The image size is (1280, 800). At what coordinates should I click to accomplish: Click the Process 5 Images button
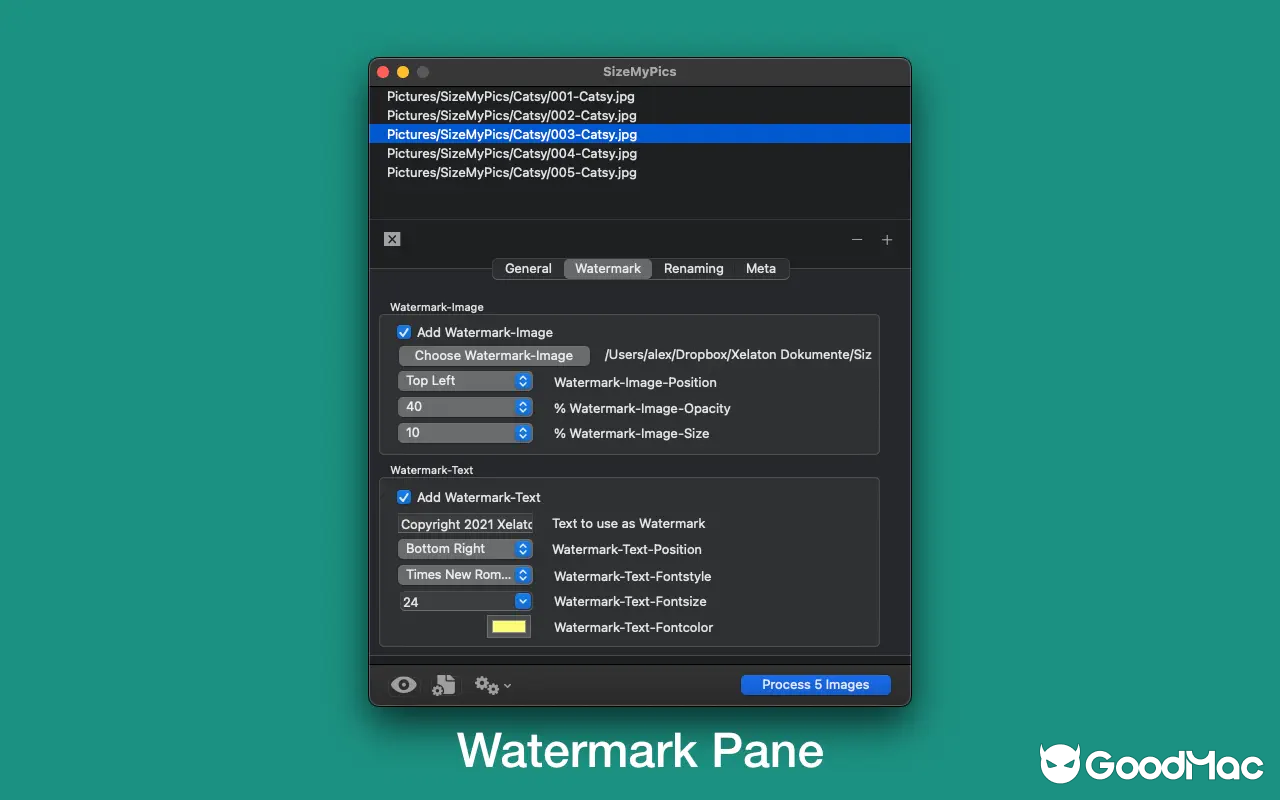click(x=815, y=684)
